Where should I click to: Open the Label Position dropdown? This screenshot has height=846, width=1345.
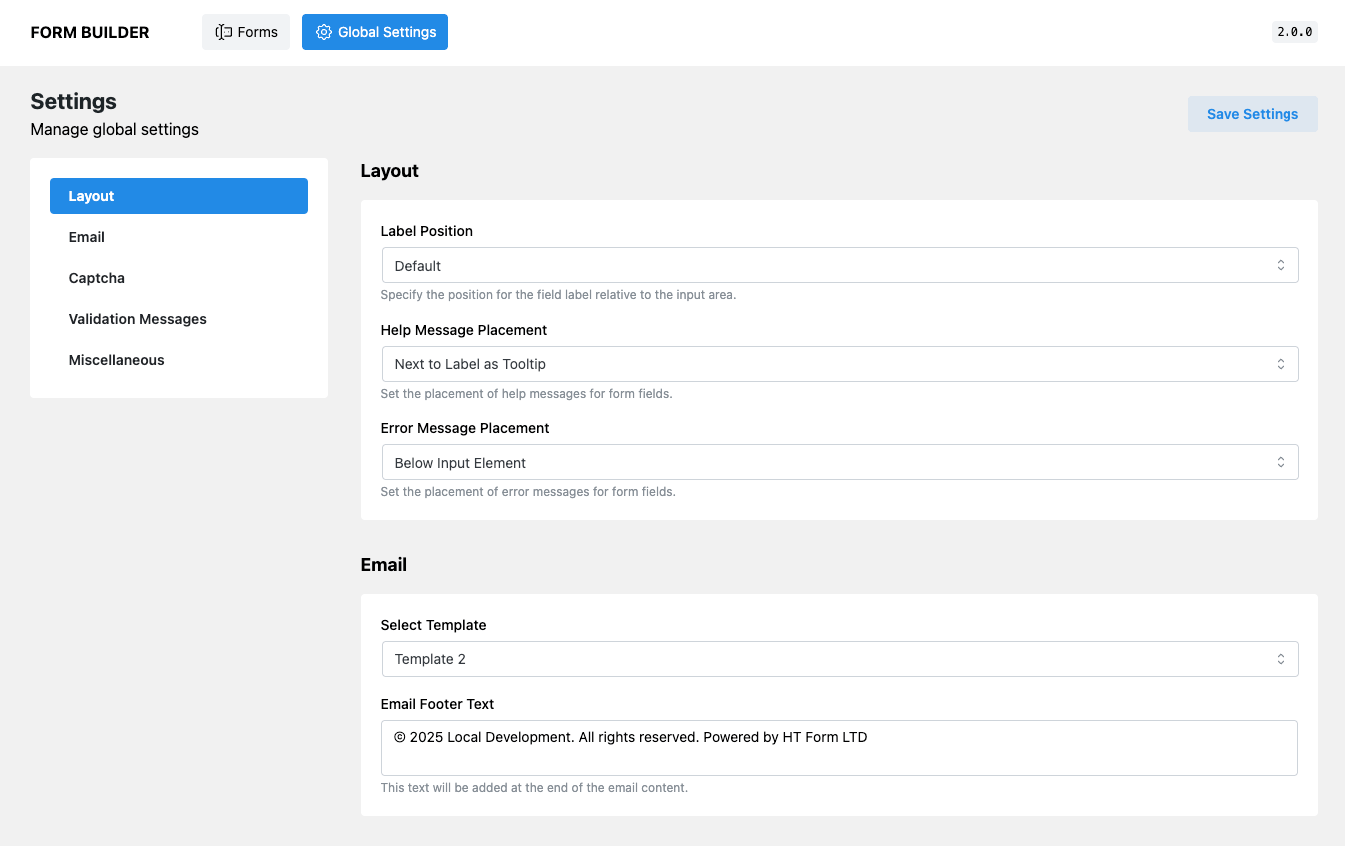pyautogui.click(x=838, y=265)
